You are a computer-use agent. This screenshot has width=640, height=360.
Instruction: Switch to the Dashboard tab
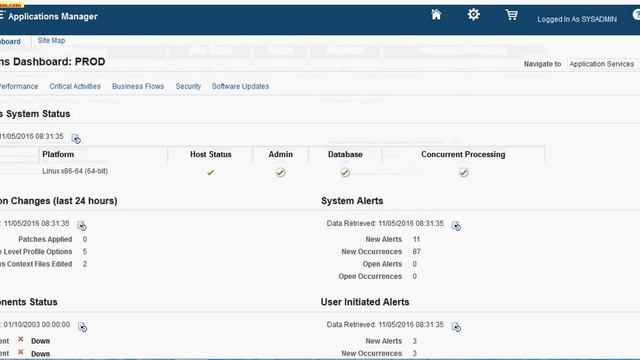click(x=10, y=42)
